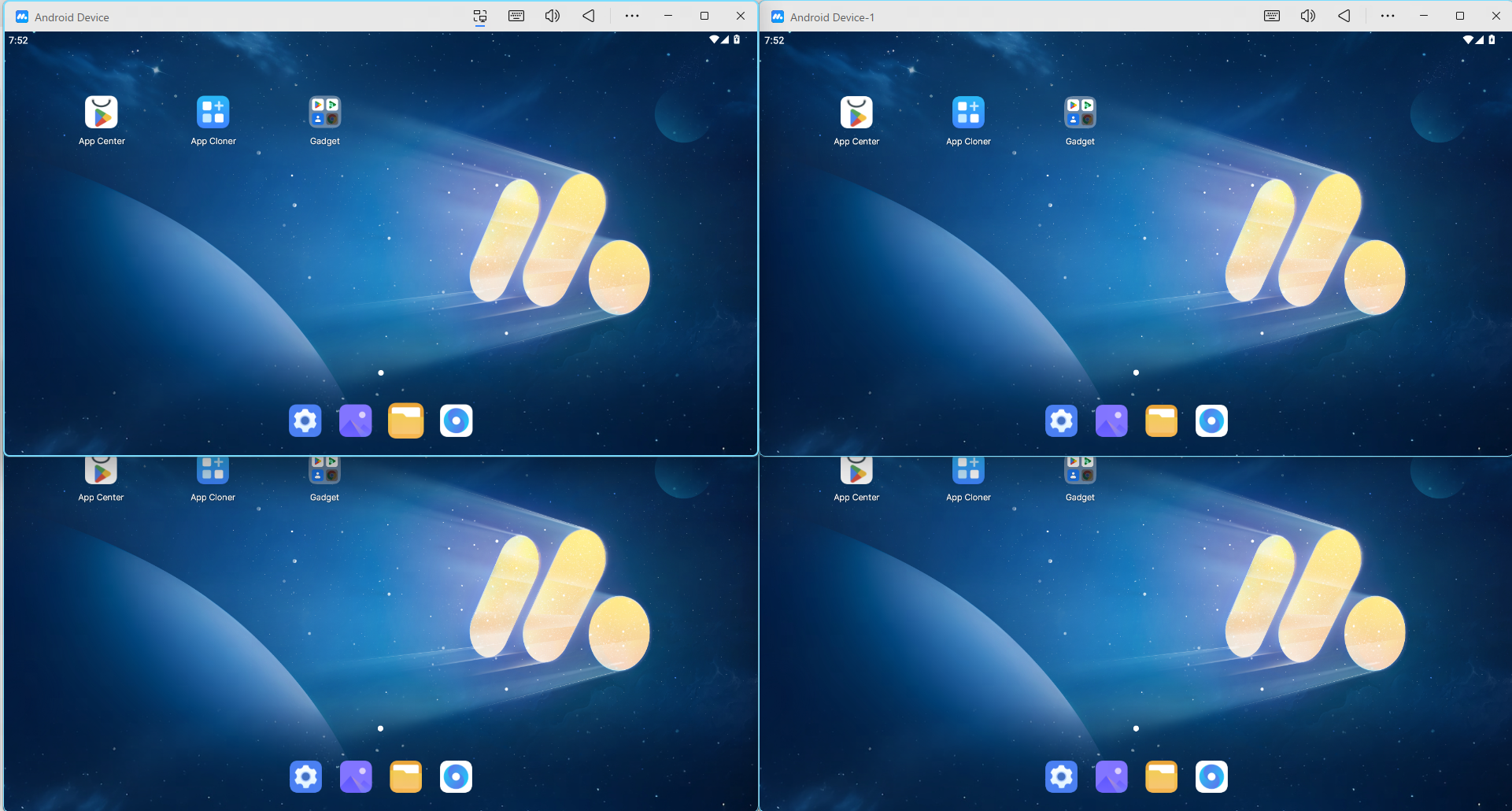The width and height of the screenshot is (1512, 811).
Task: Open yellow Files app in lower-right emulator dock
Action: pyautogui.click(x=1162, y=776)
